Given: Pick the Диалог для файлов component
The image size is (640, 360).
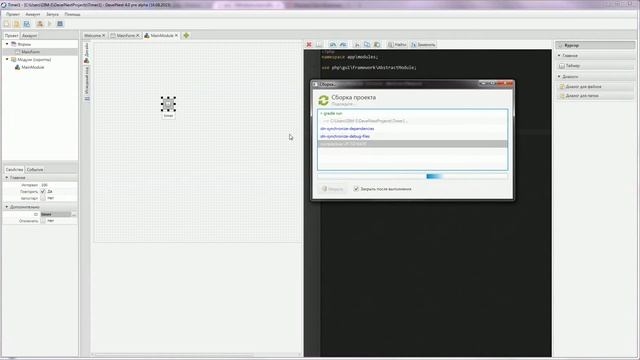Looking at the screenshot, I should (595, 87).
